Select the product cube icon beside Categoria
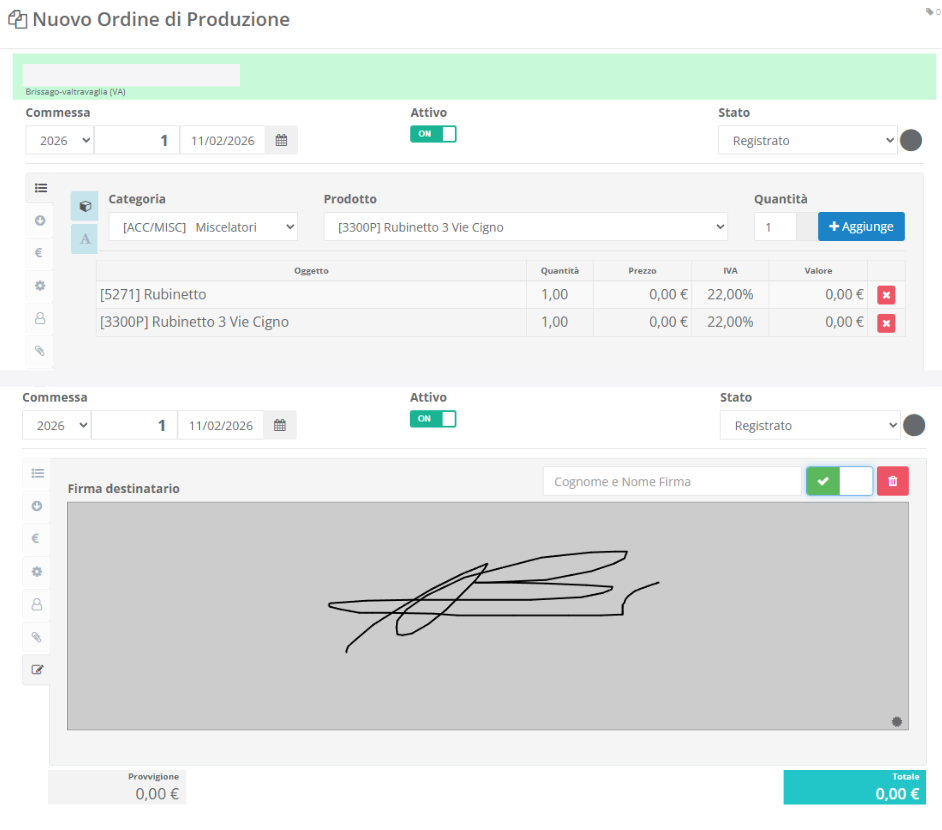Viewport: 942px width, 830px height. point(85,206)
